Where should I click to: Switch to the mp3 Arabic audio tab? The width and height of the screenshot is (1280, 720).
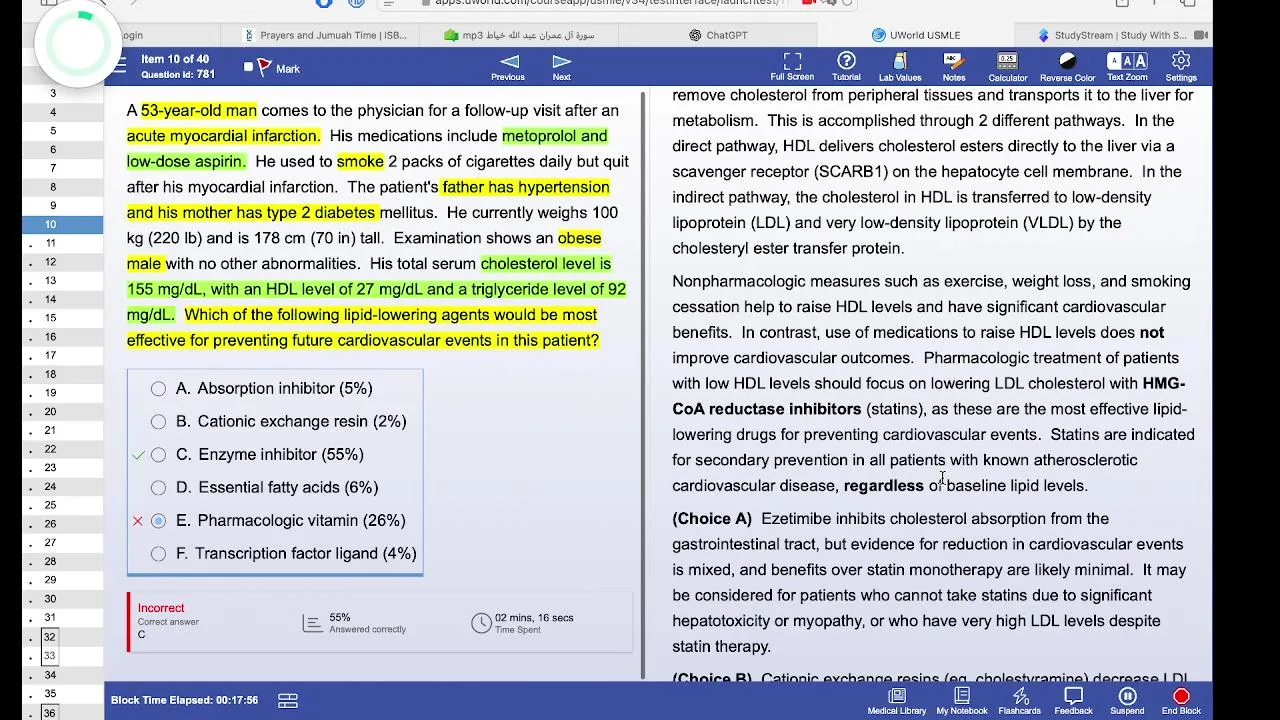pyautogui.click(x=520, y=35)
